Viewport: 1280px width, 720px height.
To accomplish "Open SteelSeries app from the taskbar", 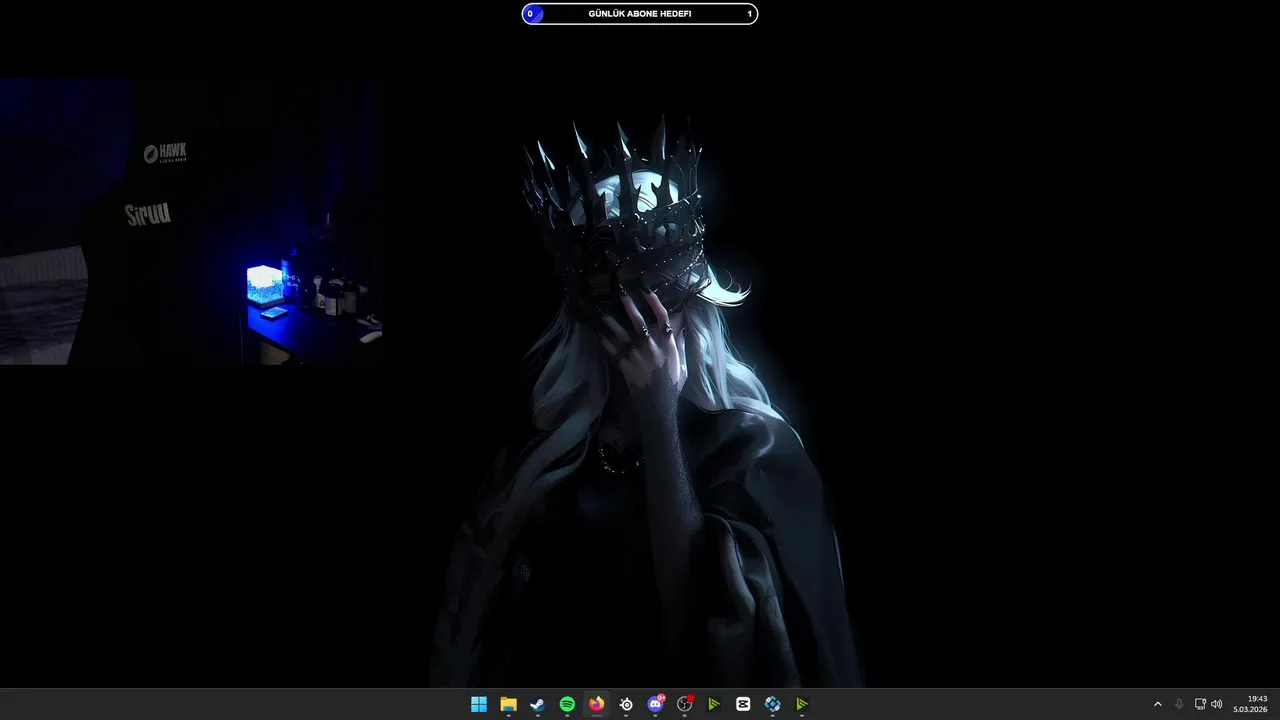I will click(626, 704).
